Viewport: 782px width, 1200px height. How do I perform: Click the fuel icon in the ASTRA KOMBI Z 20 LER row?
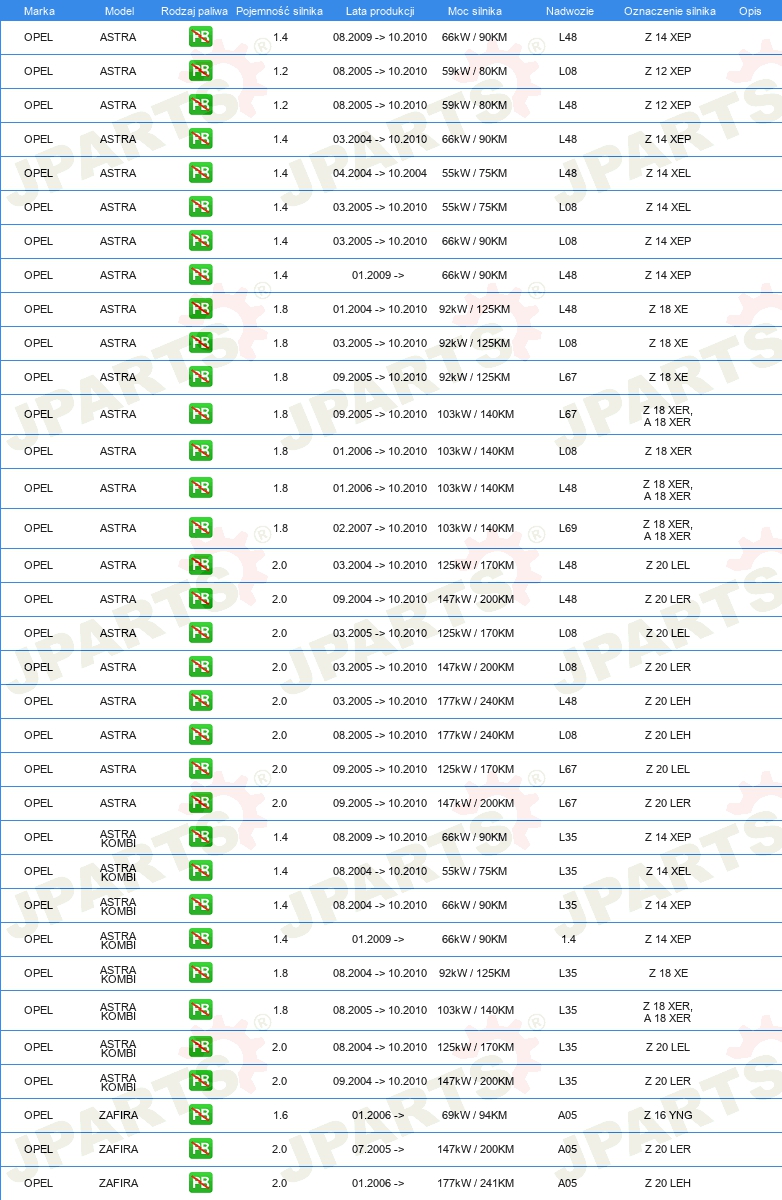click(x=201, y=1081)
